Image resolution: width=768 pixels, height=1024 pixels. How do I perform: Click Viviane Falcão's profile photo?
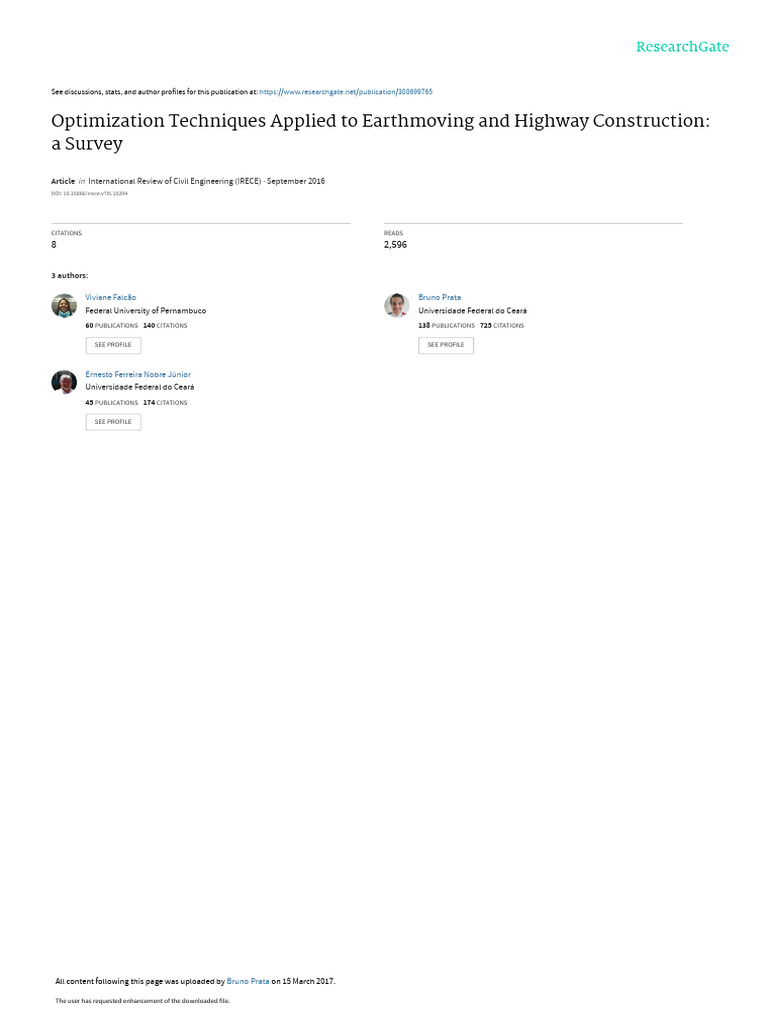(64, 306)
